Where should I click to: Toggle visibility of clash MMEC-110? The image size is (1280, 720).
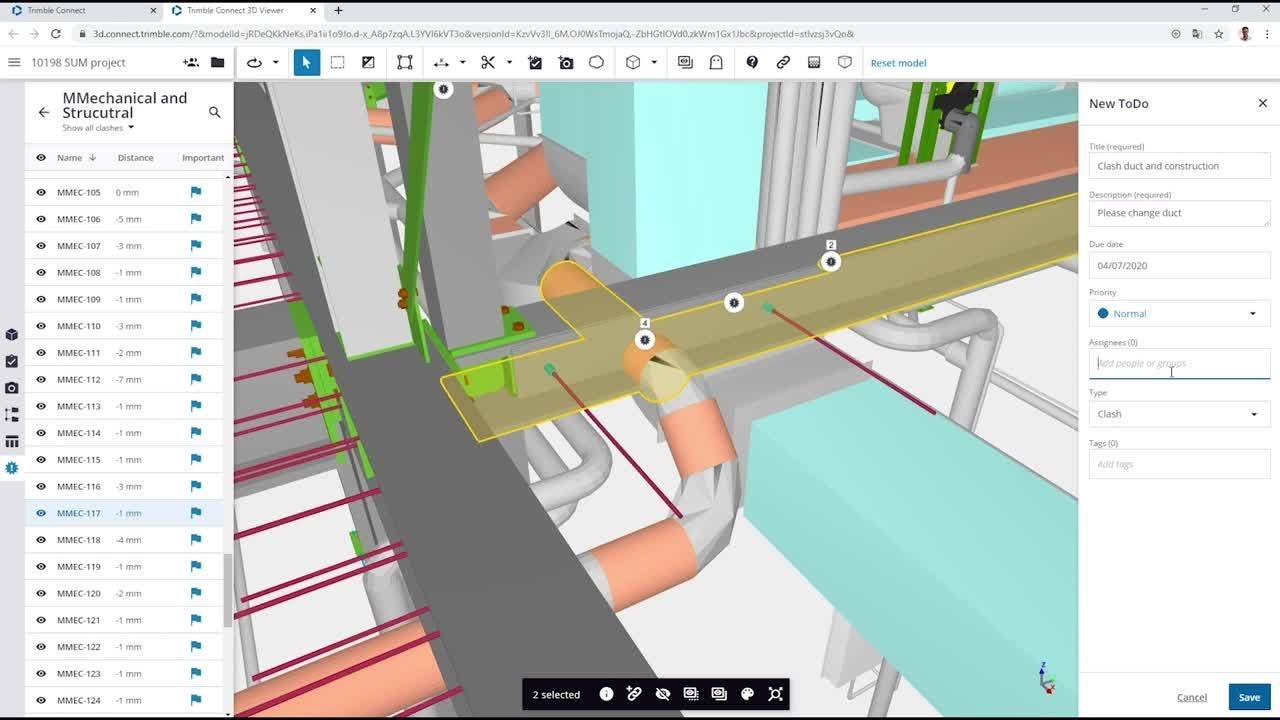(41, 325)
